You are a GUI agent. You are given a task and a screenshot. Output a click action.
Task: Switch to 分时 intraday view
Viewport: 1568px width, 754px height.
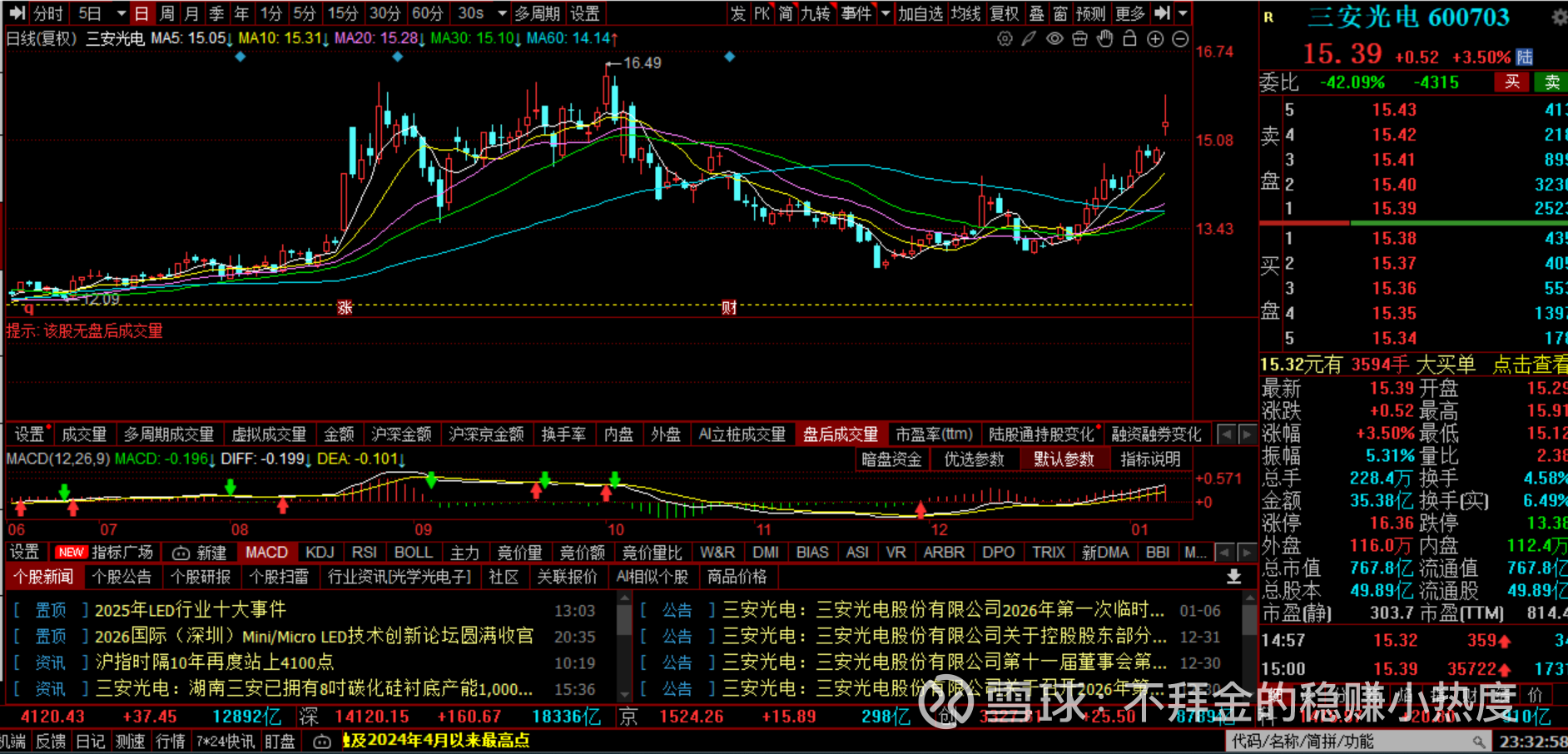tap(48, 13)
